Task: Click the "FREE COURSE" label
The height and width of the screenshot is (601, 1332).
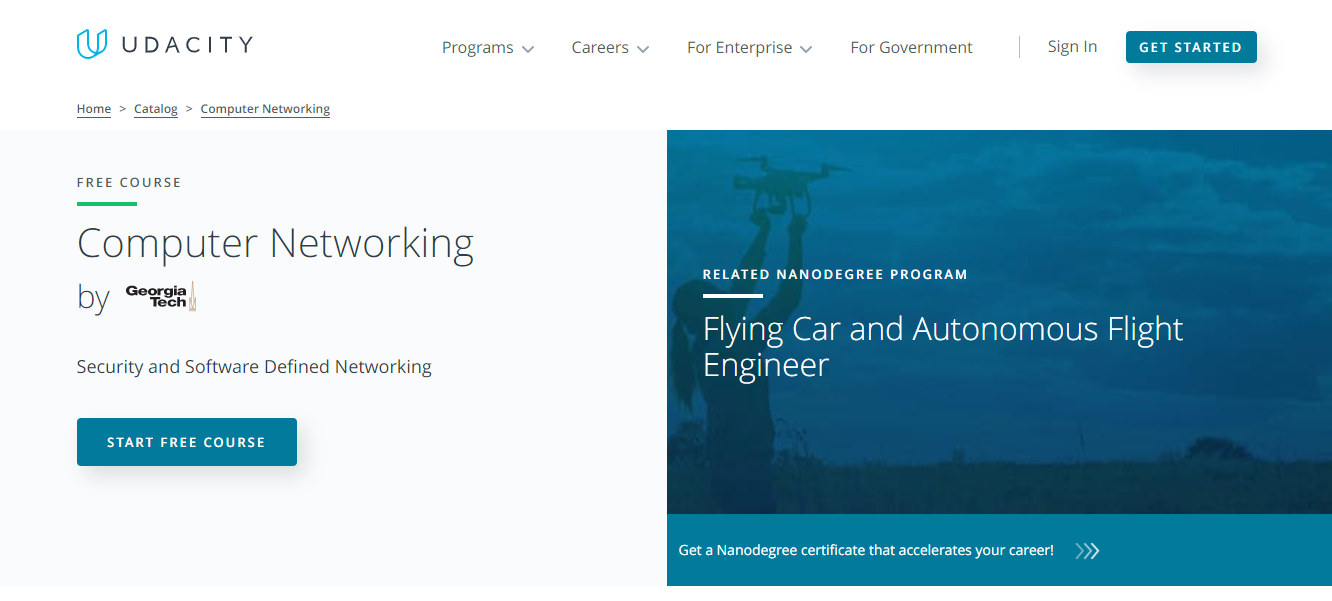Action: (x=129, y=182)
